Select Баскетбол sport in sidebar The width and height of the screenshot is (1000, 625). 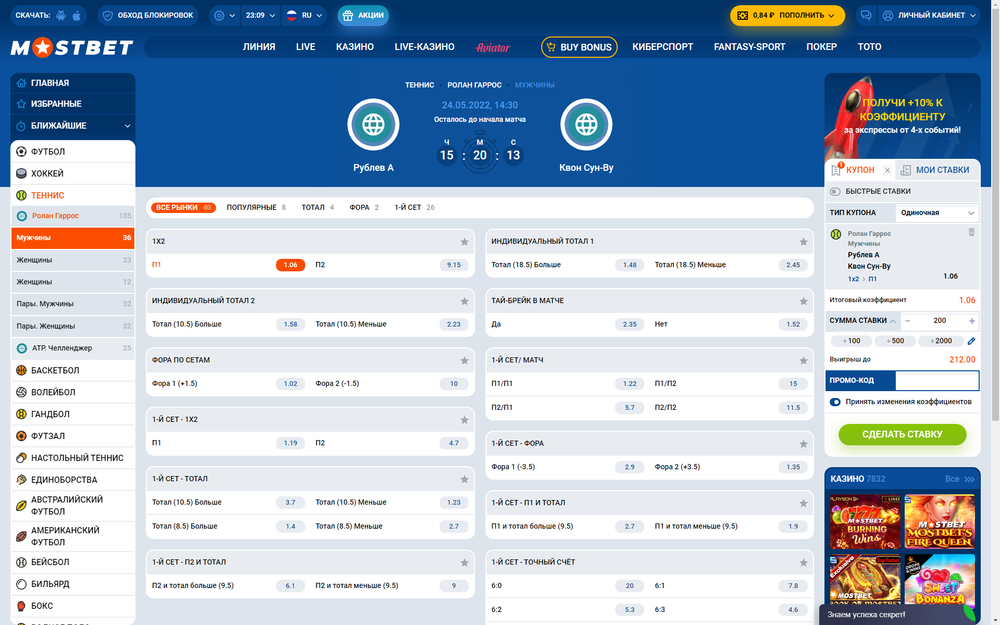(x=73, y=370)
